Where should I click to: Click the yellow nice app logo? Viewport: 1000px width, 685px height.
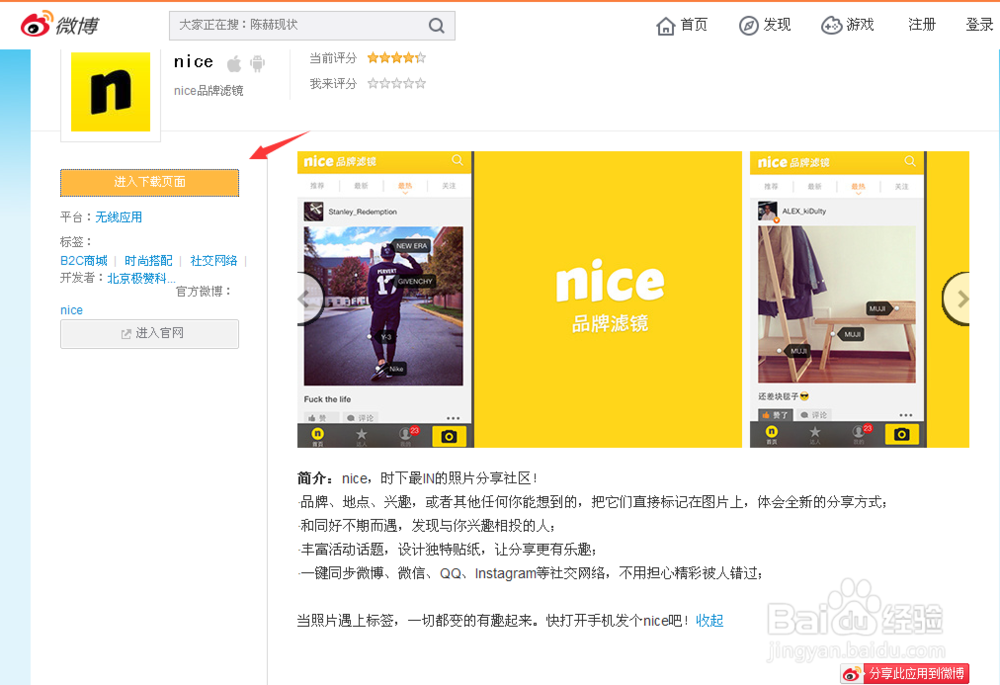tap(110, 92)
